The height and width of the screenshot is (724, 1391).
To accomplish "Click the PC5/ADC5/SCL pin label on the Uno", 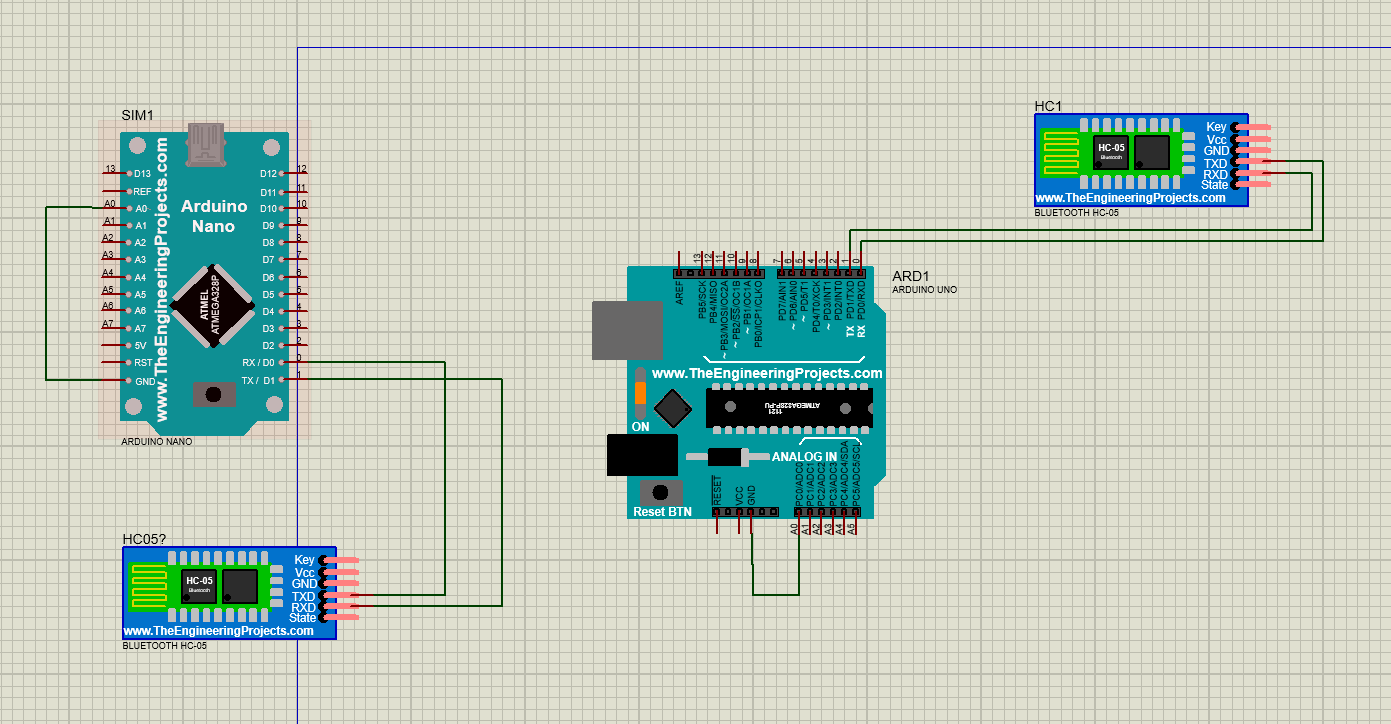I will pyautogui.click(x=855, y=474).
